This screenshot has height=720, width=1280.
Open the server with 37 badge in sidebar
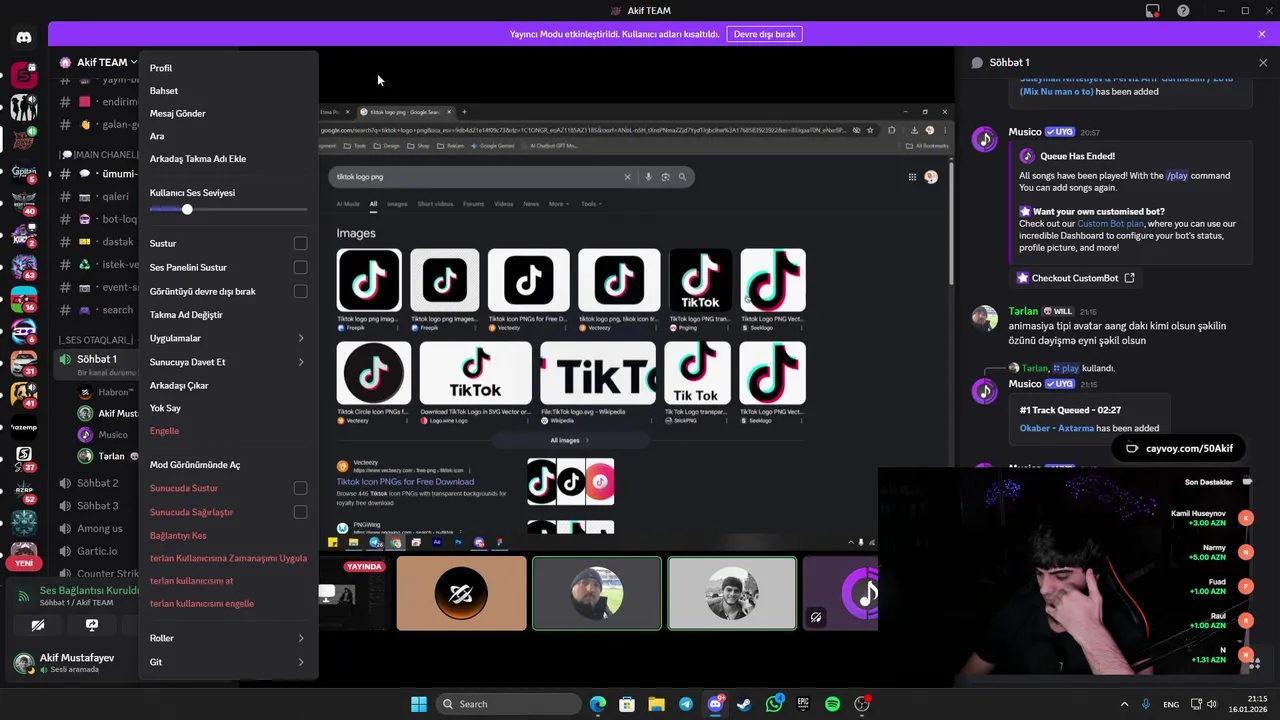click(x=24, y=457)
